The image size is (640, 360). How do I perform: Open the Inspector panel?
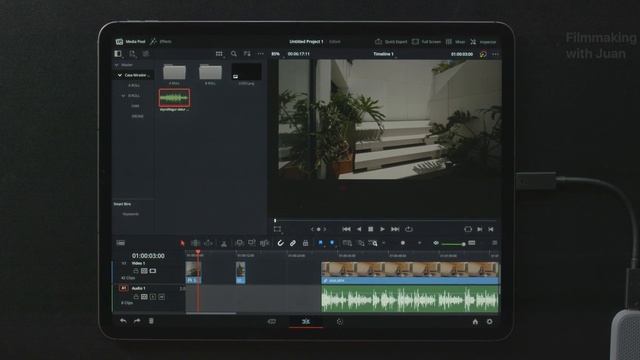pos(483,42)
